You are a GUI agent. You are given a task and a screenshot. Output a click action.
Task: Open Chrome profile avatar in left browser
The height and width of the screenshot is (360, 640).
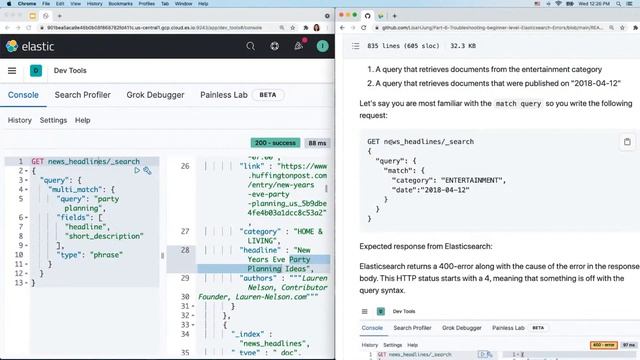(317, 28)
